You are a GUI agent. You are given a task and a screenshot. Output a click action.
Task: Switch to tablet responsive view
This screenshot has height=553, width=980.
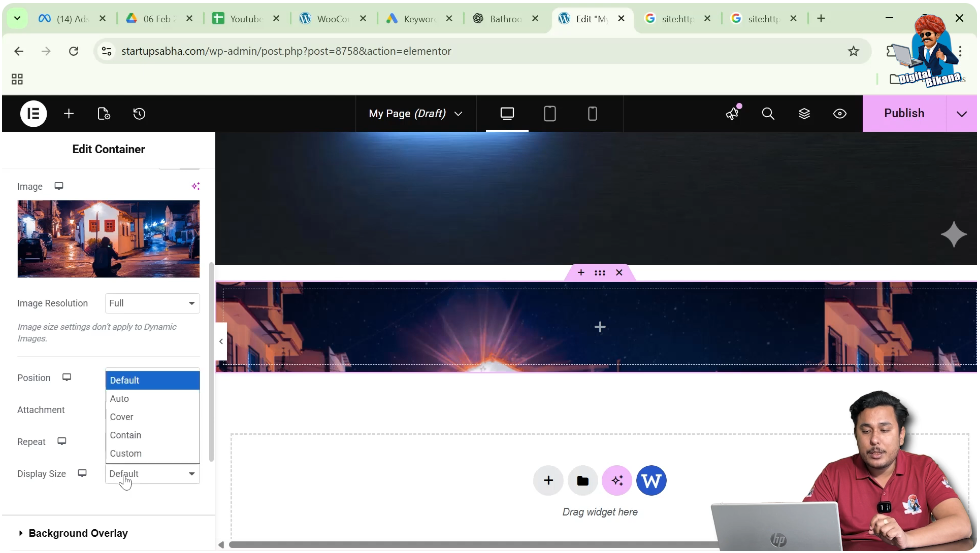(x=550, y=114)
